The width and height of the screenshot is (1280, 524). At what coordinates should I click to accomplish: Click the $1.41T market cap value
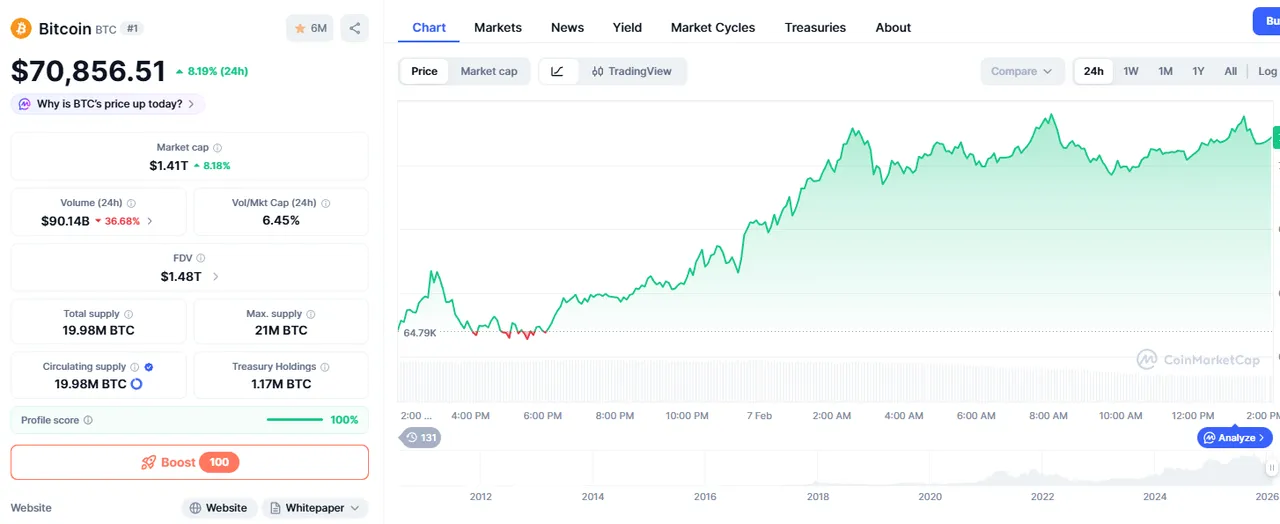pos(168,165)
